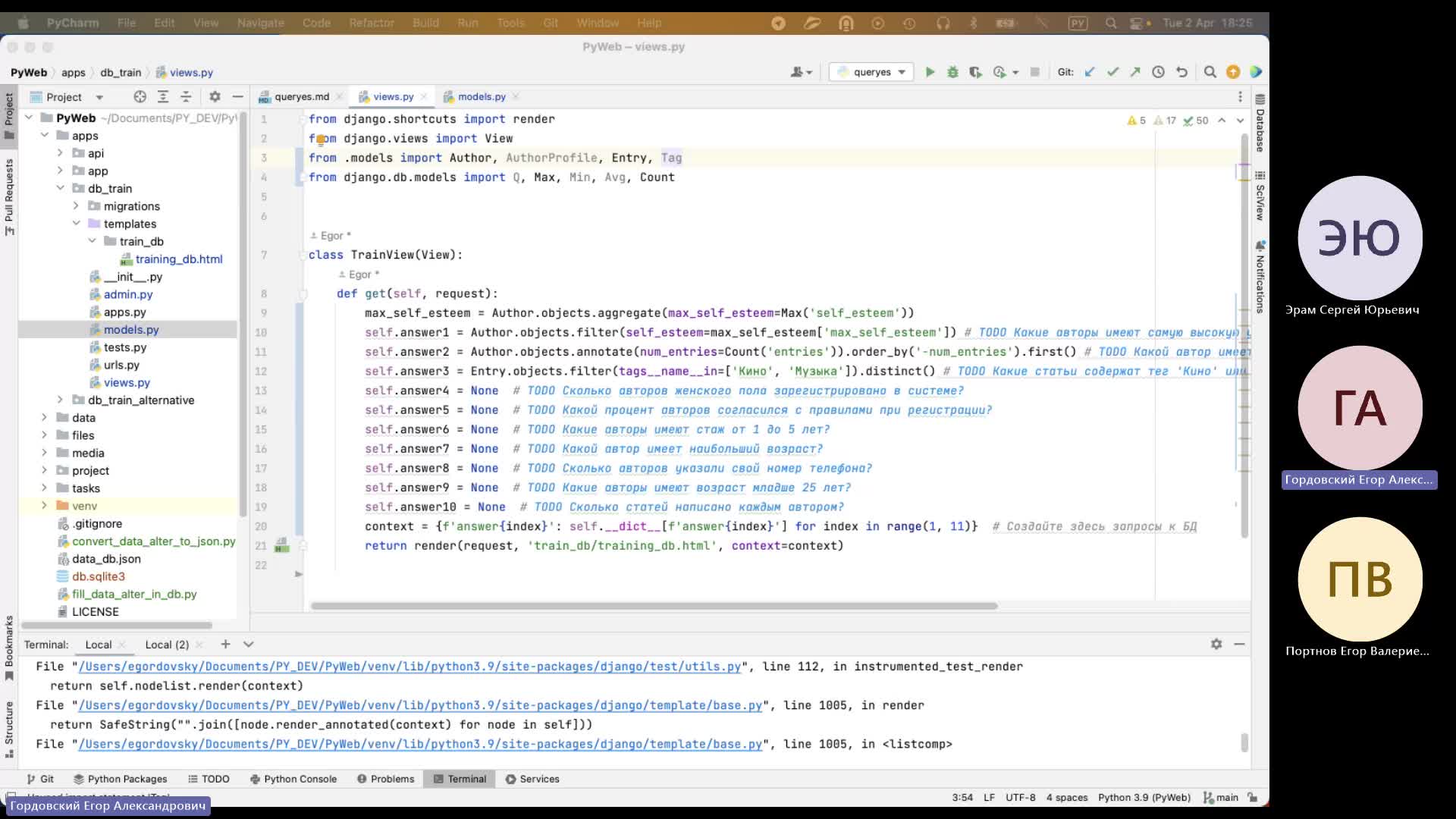
Task: Open the Navigate menu
Action: 260,23
